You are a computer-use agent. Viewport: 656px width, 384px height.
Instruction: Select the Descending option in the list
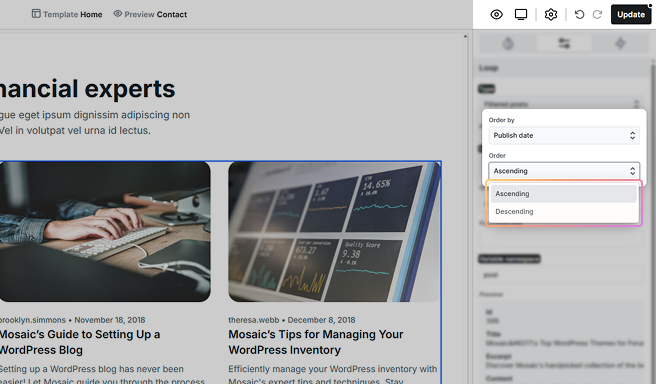(563, 212)
